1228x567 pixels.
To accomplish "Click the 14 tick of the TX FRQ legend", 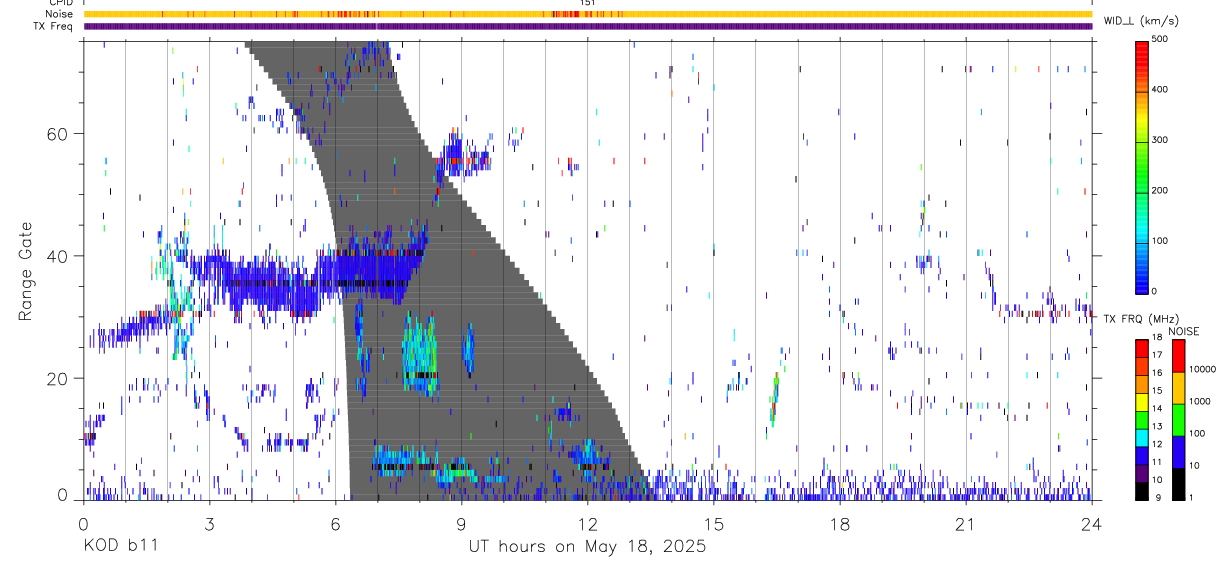I will [1158, 410].
